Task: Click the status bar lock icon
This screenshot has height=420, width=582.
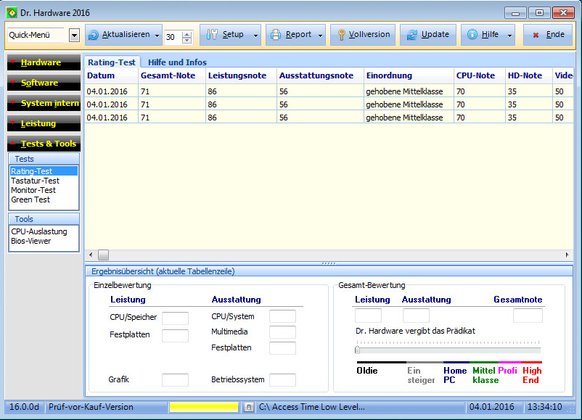Action: coord(249,407)
